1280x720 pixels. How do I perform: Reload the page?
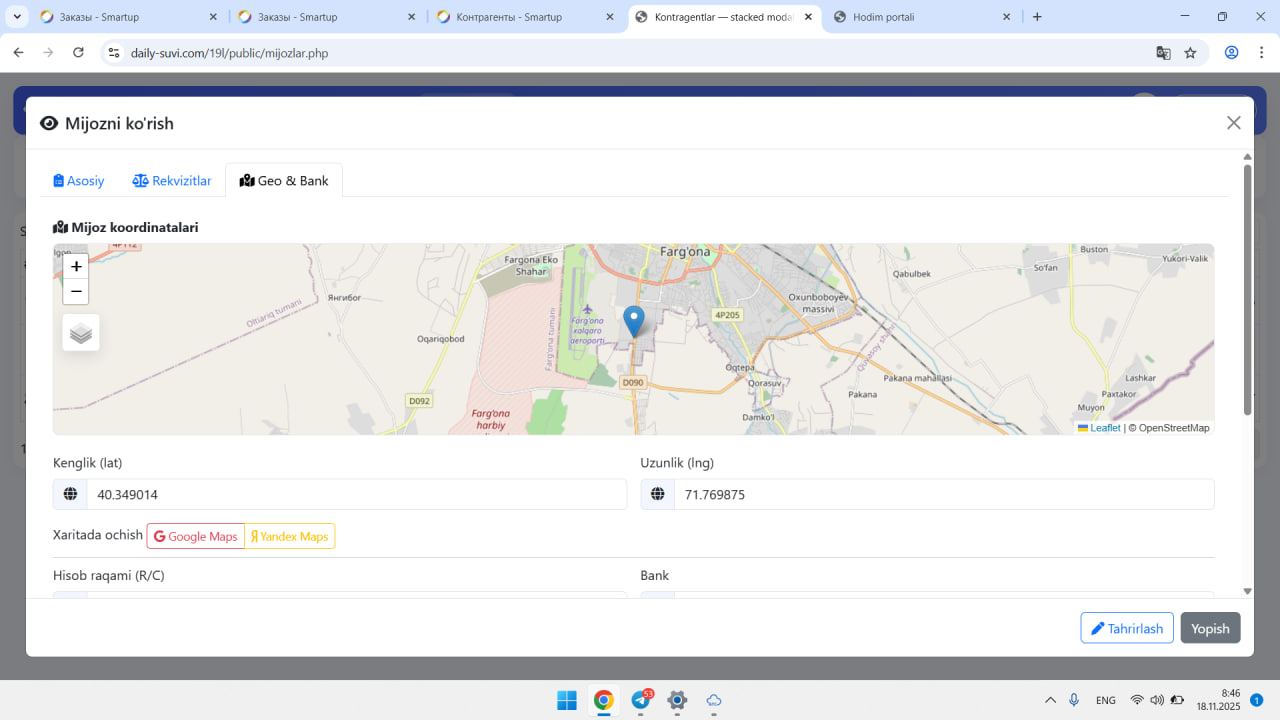(78, 53)
